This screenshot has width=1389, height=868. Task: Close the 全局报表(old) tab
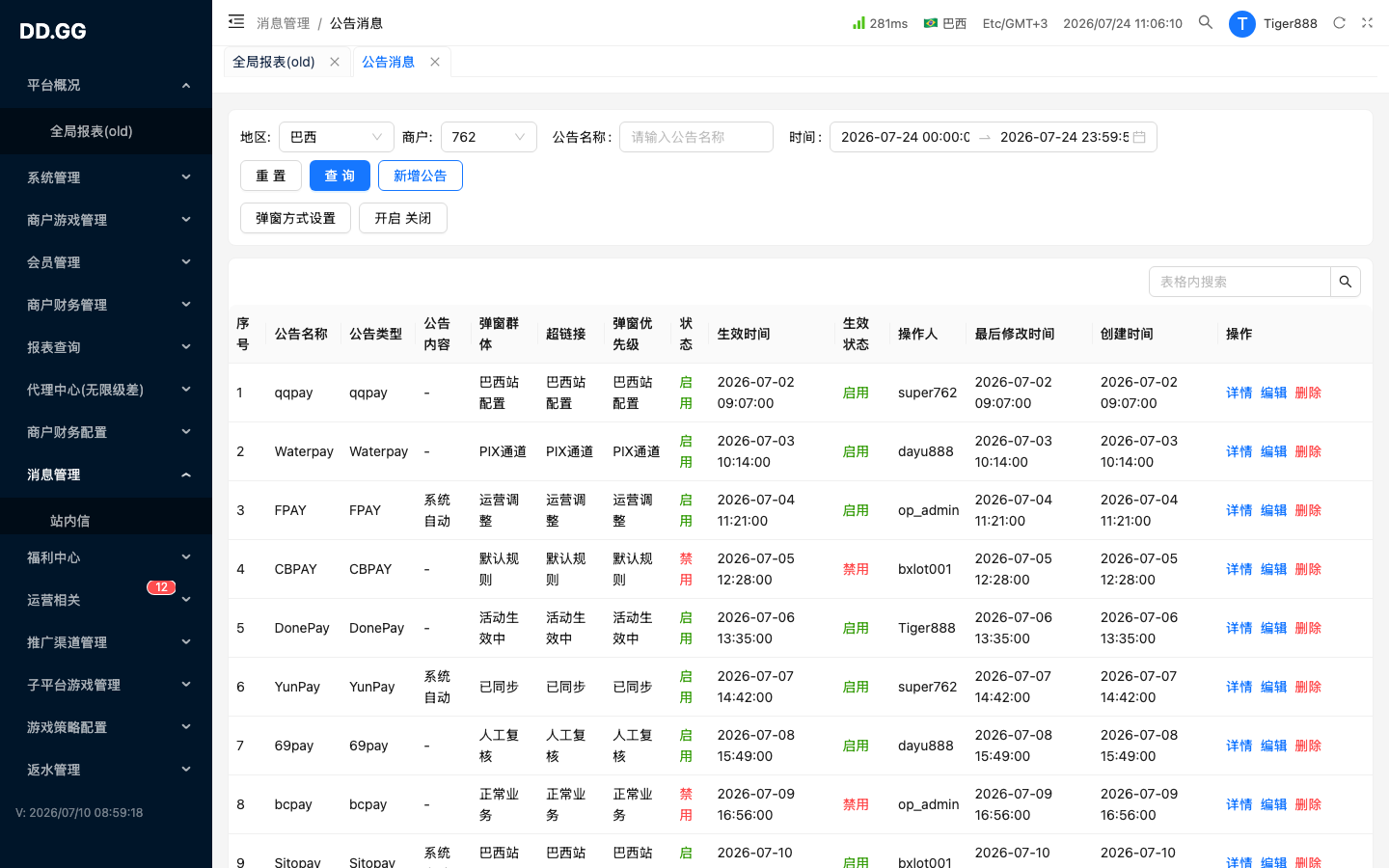[x=335, y=62]
